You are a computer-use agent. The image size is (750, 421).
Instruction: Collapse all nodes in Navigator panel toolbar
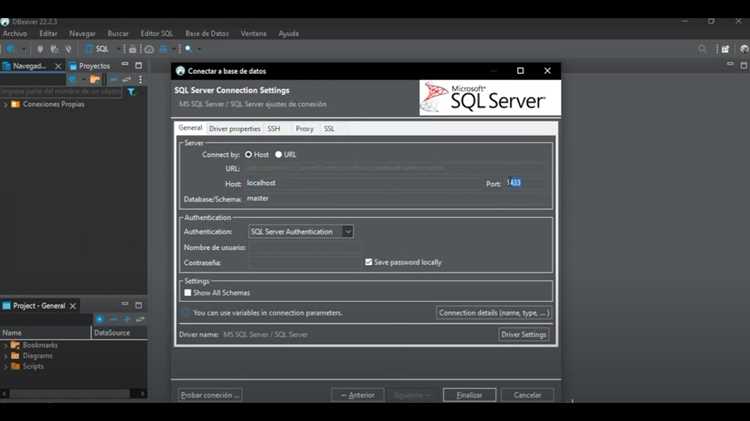pos(113,79)
